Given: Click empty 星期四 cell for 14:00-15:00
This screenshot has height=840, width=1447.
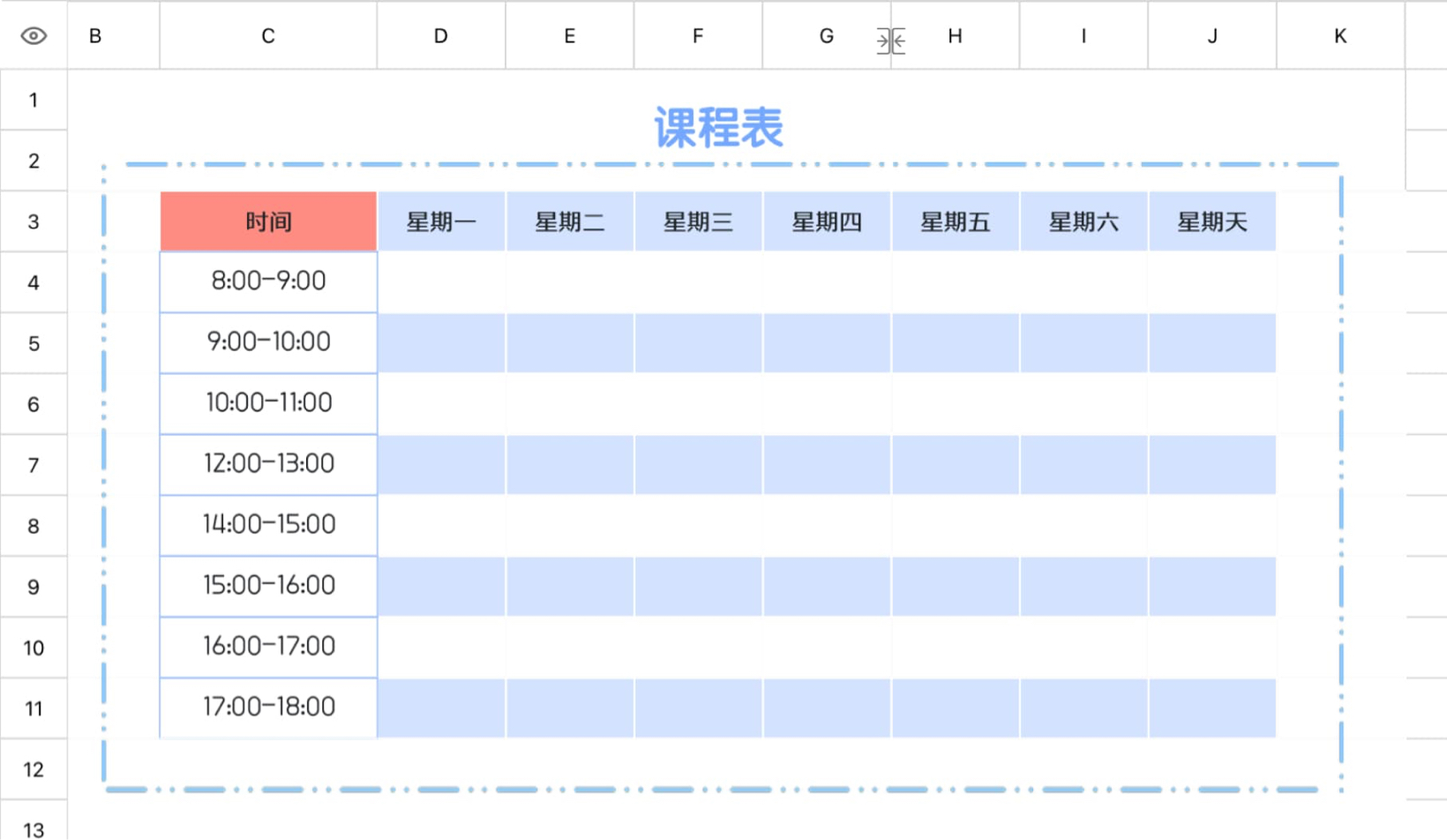Looking at the screenshot, I should coord(827,526).
